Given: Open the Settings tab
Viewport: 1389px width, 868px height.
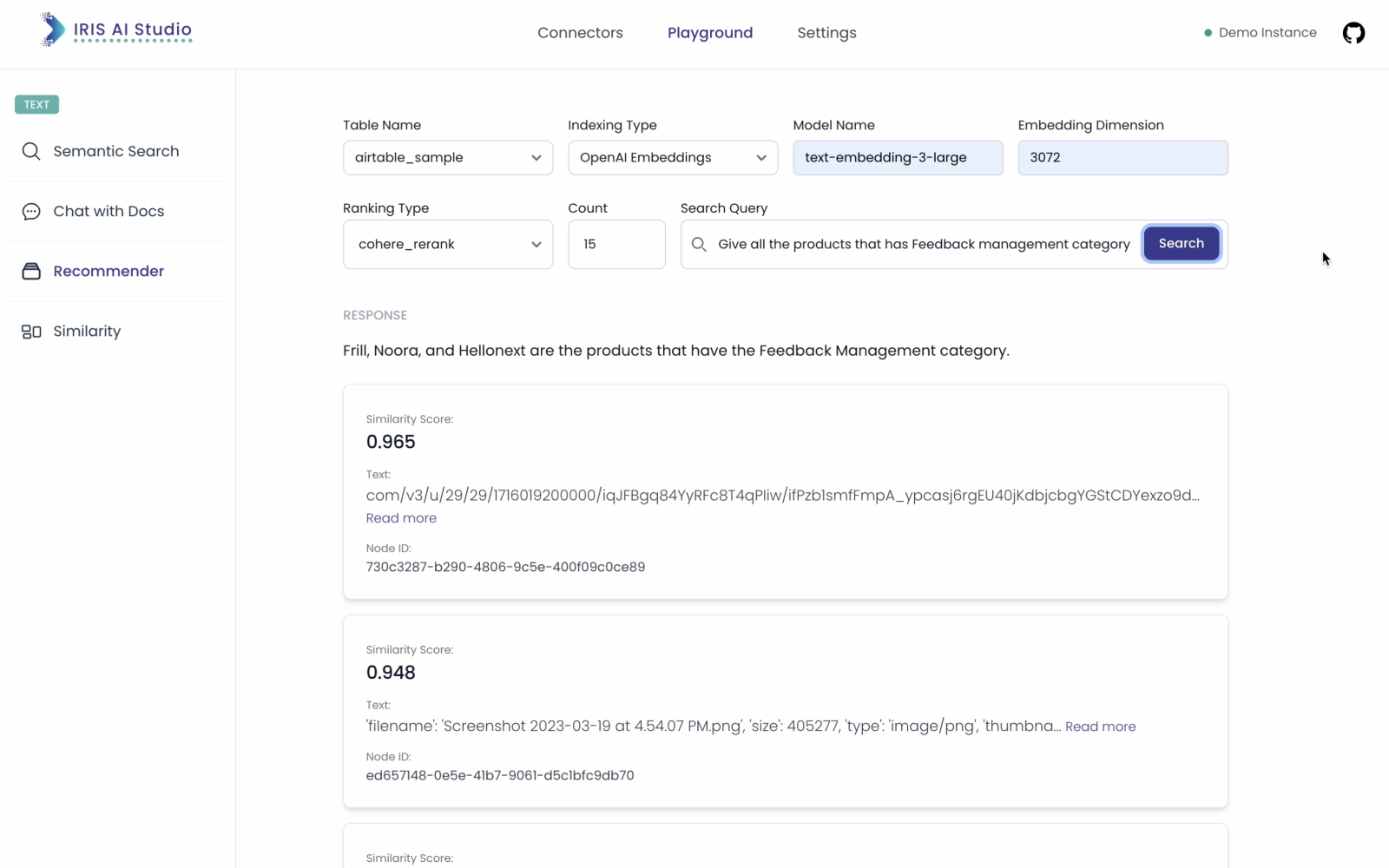Looking at the screenshot, I should [826, 33].
